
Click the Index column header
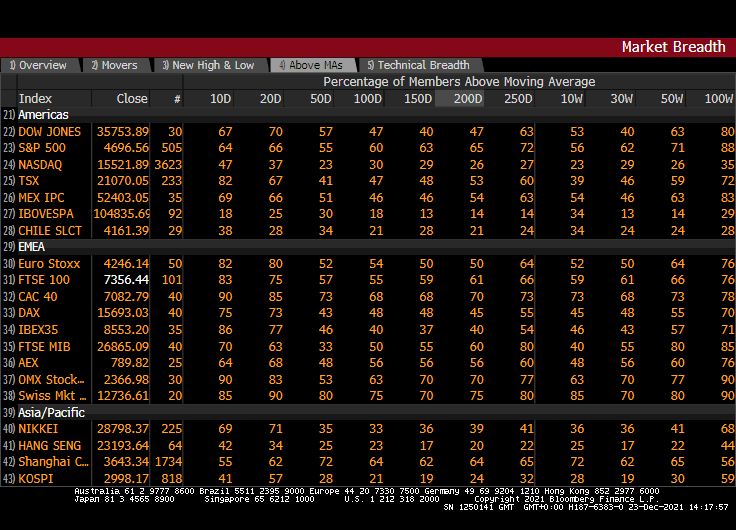(35, 99)
